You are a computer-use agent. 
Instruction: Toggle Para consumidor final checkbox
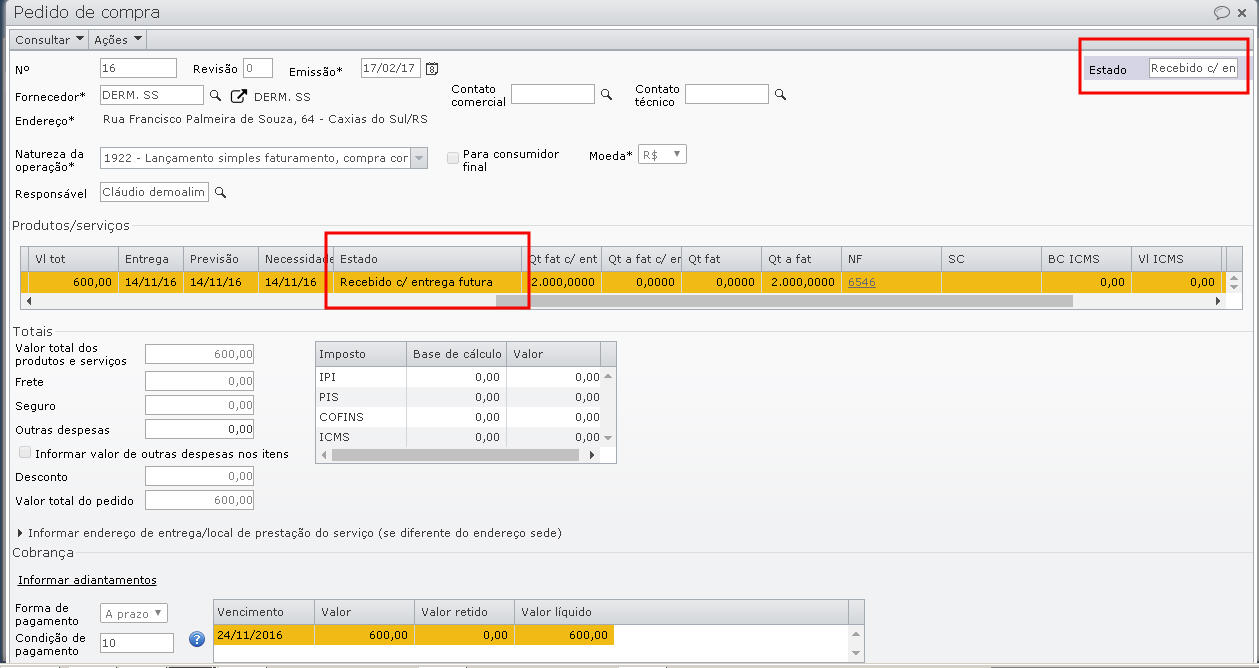(453, 158)
